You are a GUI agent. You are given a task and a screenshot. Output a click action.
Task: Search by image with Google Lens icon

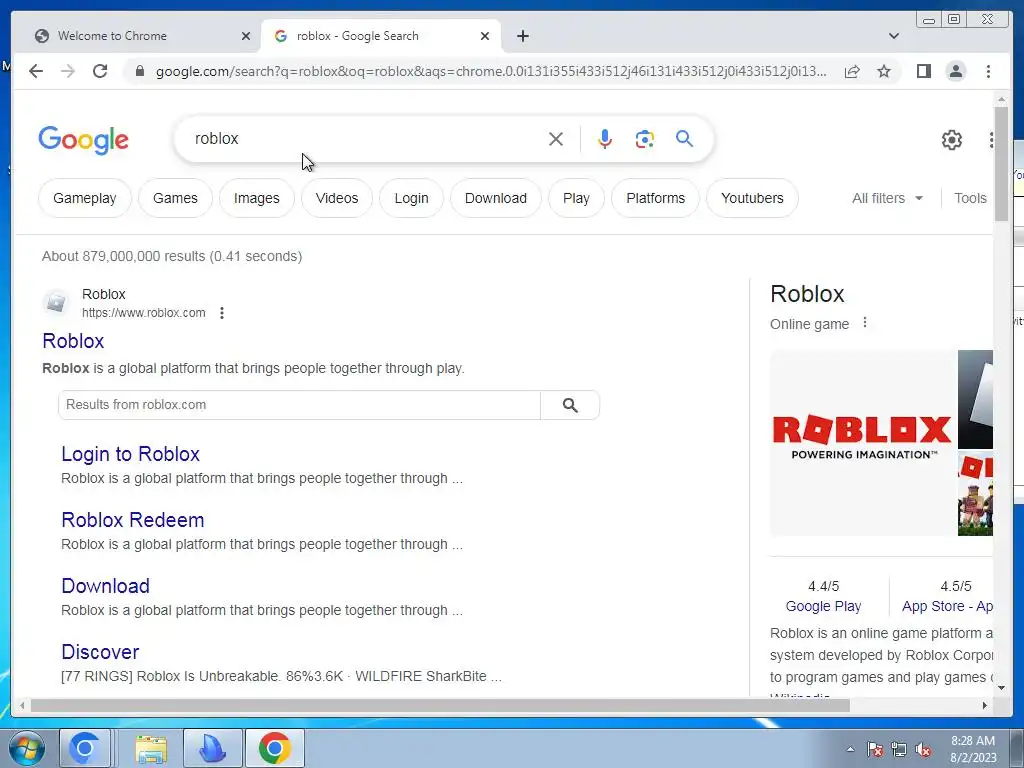click(x=645, y=138)
